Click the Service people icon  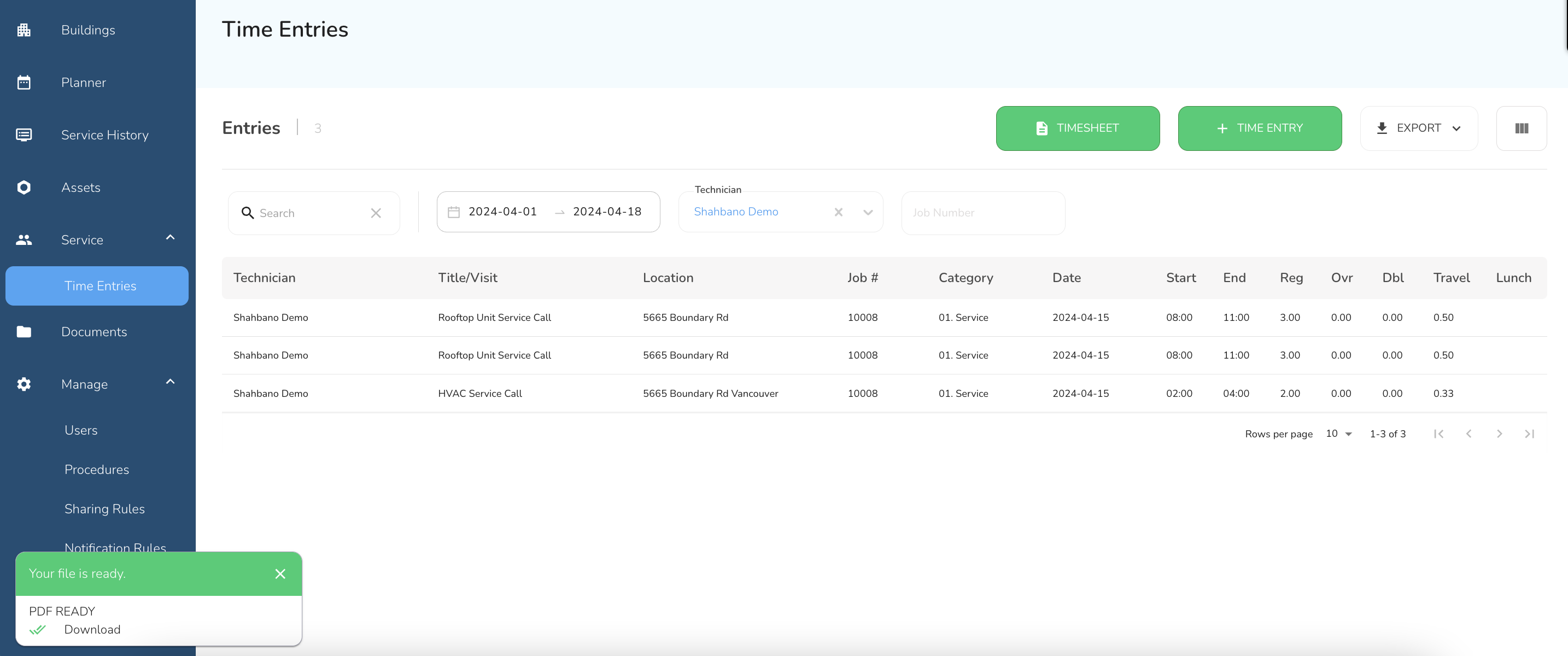pyautogui.click(x=24, y=240)
